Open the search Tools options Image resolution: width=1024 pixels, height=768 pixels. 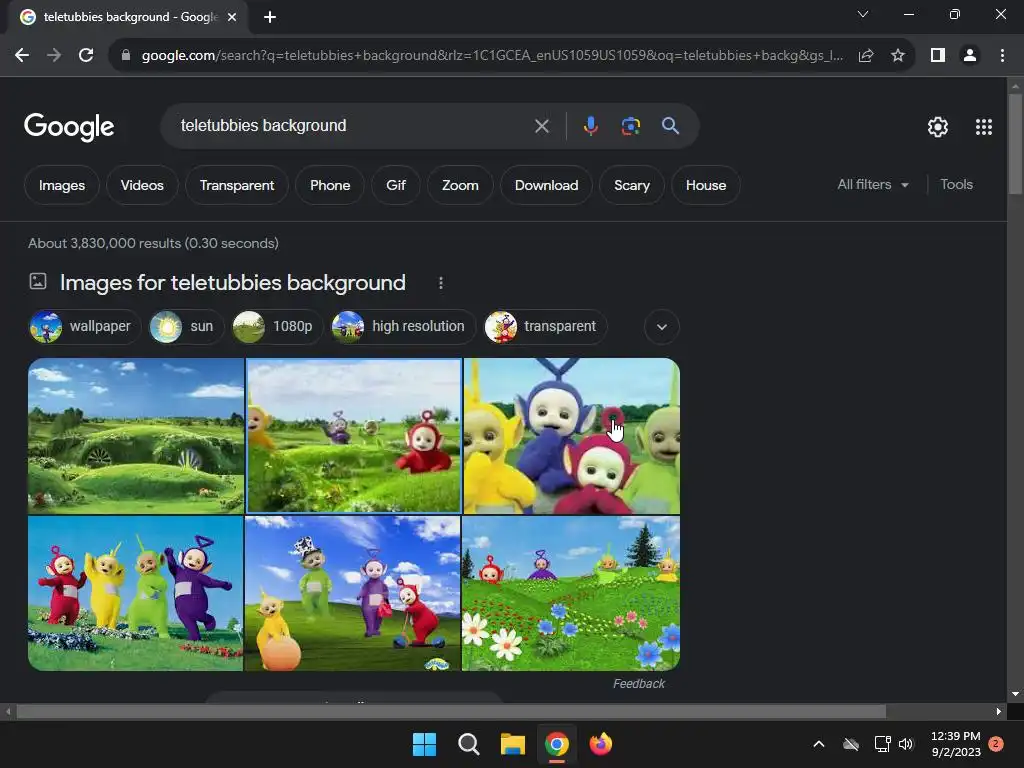click(x=956, y=185)
